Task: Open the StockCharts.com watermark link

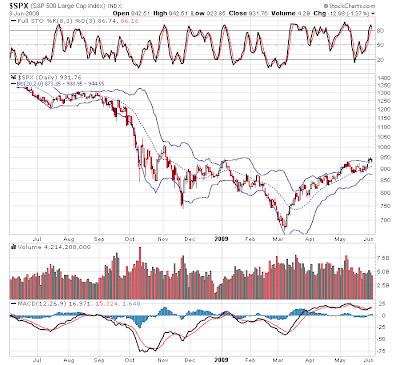Action: click(349, 6)
